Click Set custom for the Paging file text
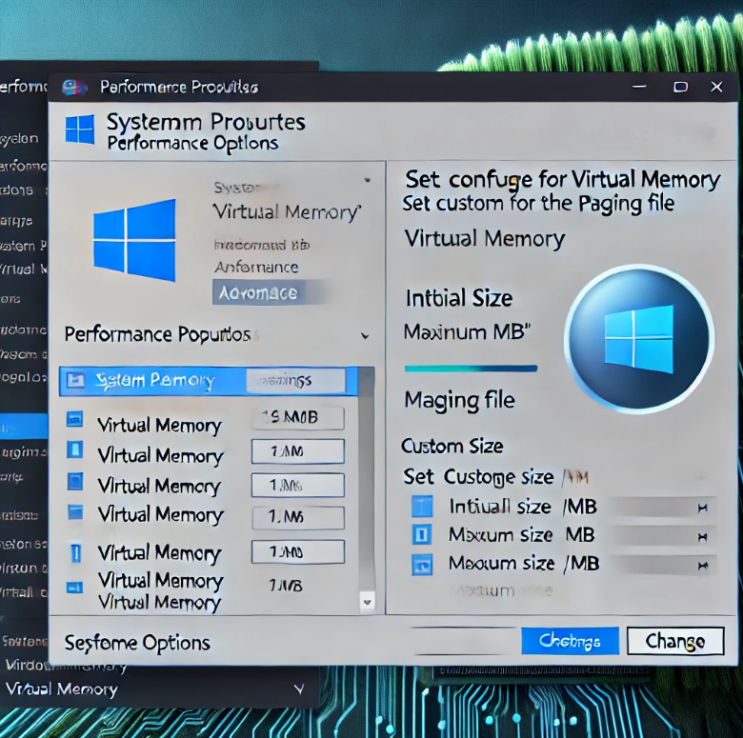This screenshot has height=738, width=743. (x=538, y=204)
